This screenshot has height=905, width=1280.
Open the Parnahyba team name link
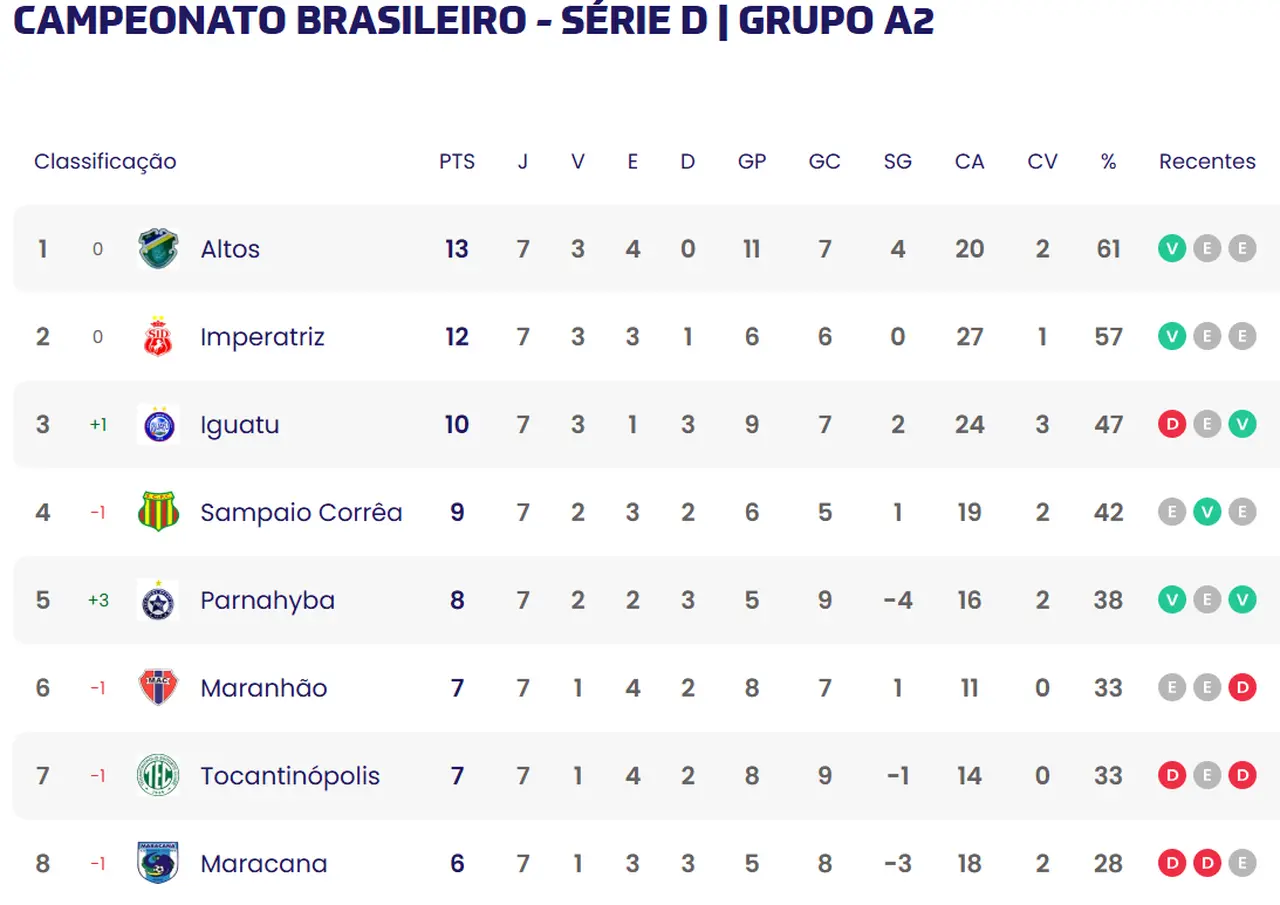click(x=267, y=600)
